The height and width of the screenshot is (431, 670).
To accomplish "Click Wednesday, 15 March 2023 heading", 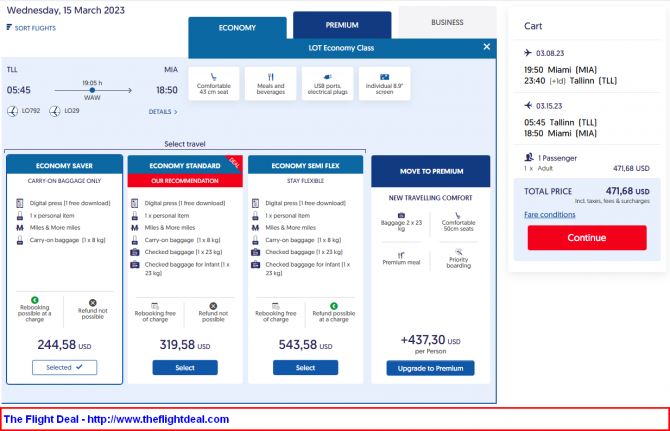I will click(x=66, y=10).
